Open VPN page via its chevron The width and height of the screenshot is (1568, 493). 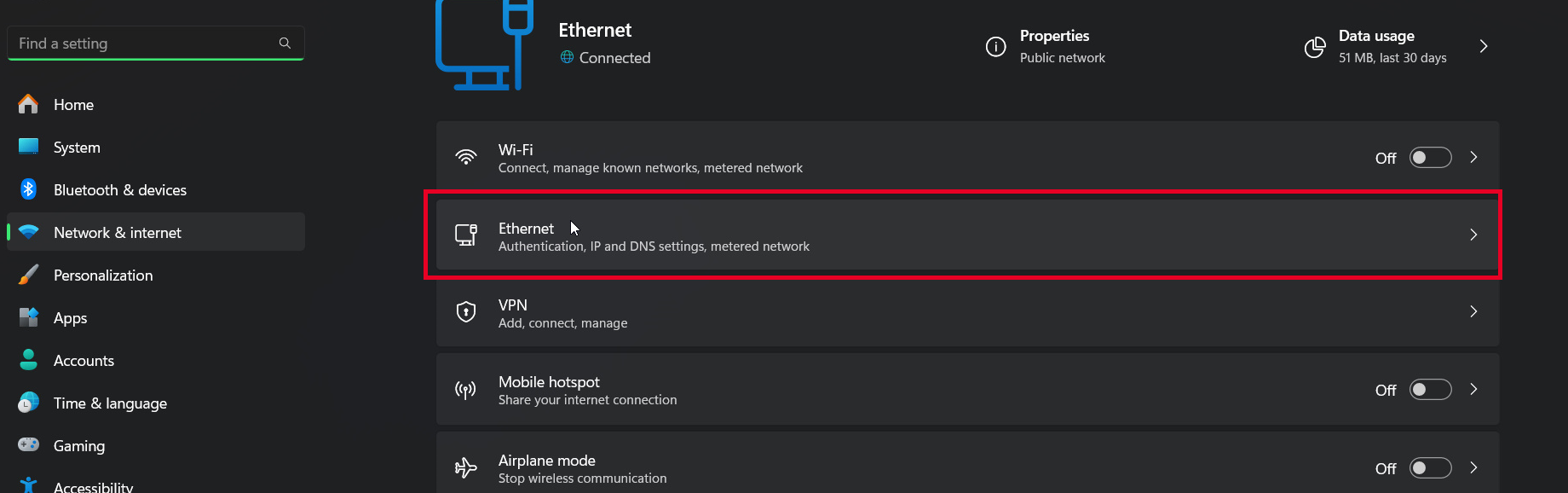click(1473, 311)
